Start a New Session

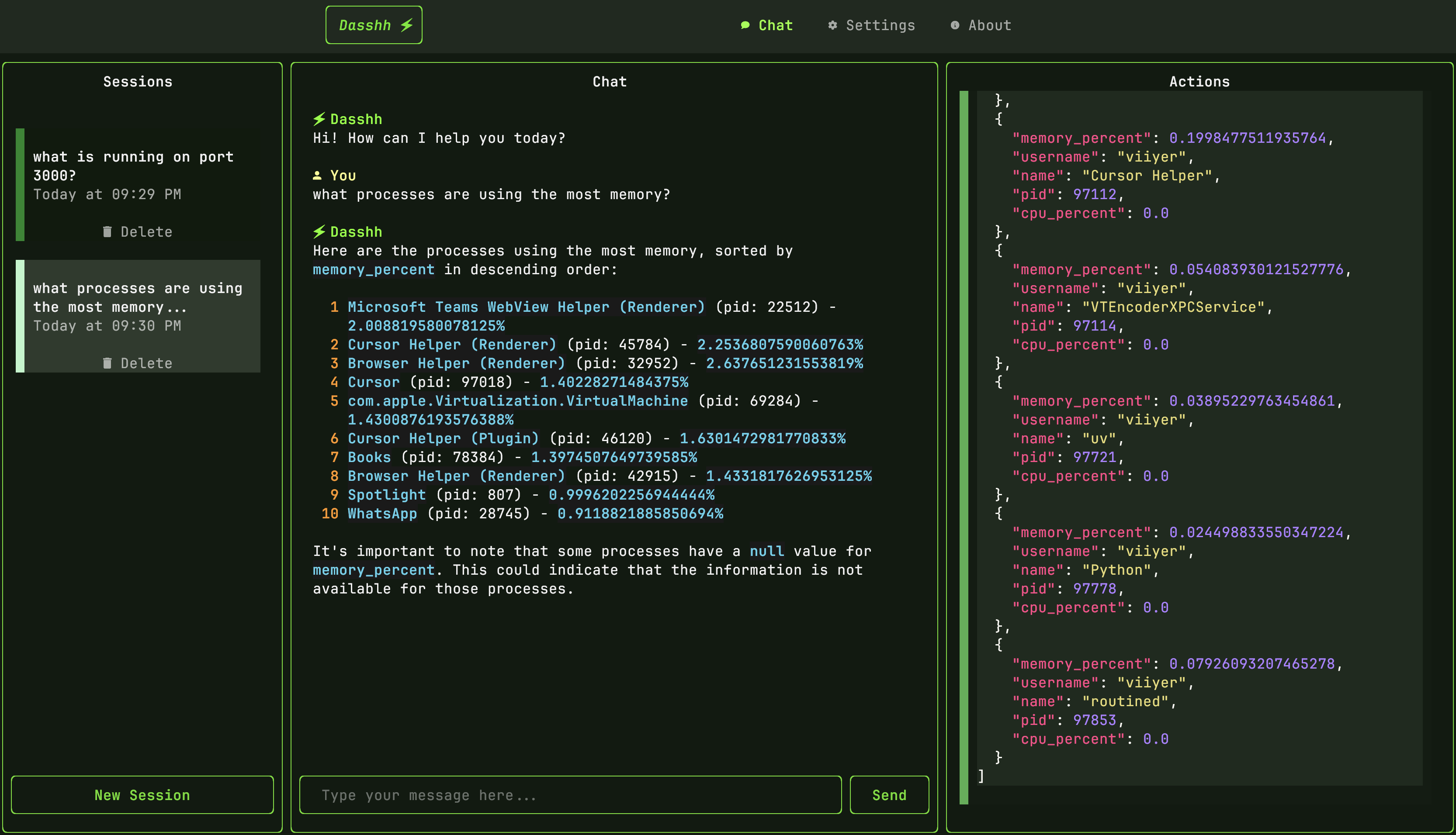(x=142, y=795)
